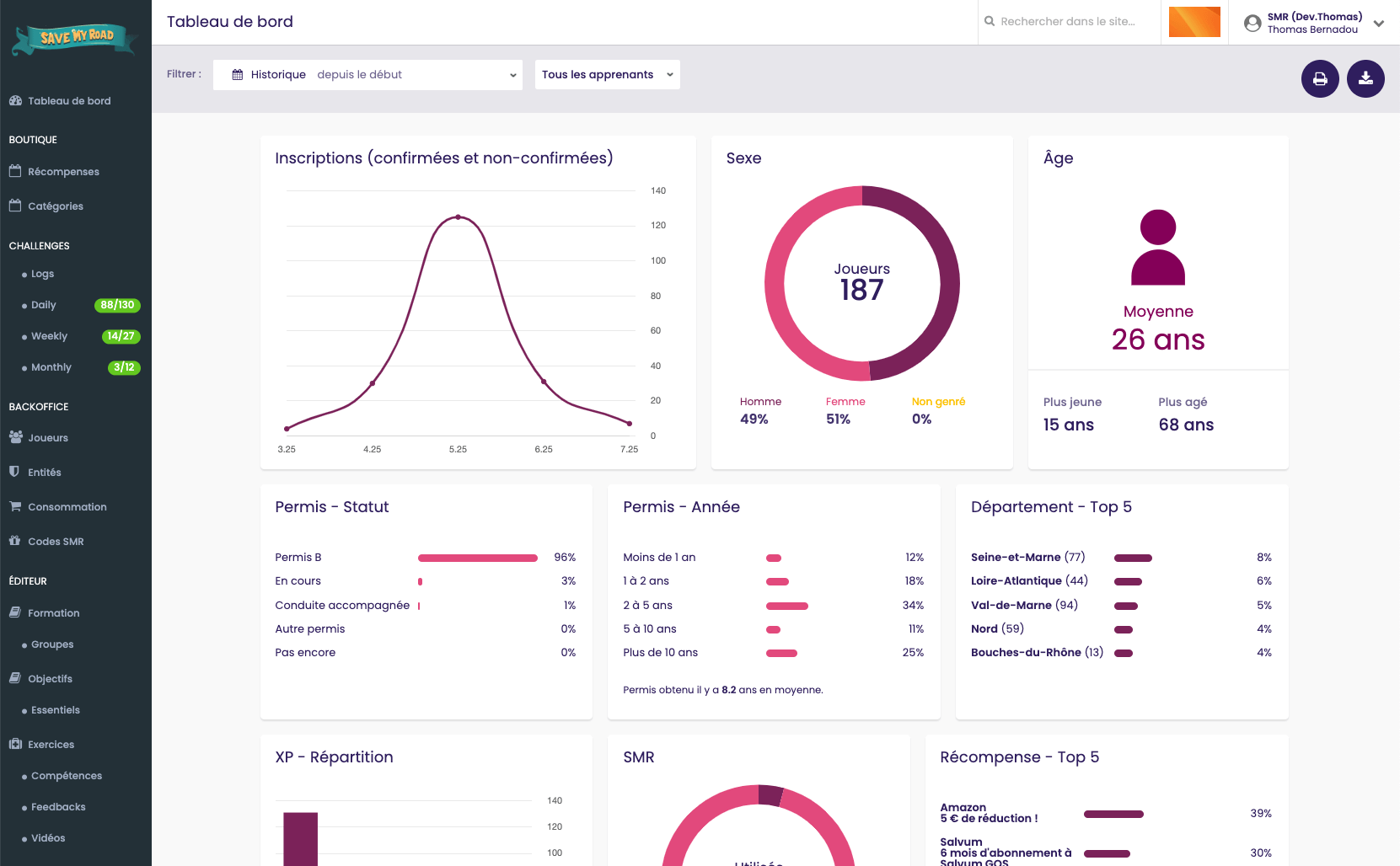The width and height of the screenshot is (1400, 866).
Task: Click the Récompenses calendar icon
Action: 15,171
